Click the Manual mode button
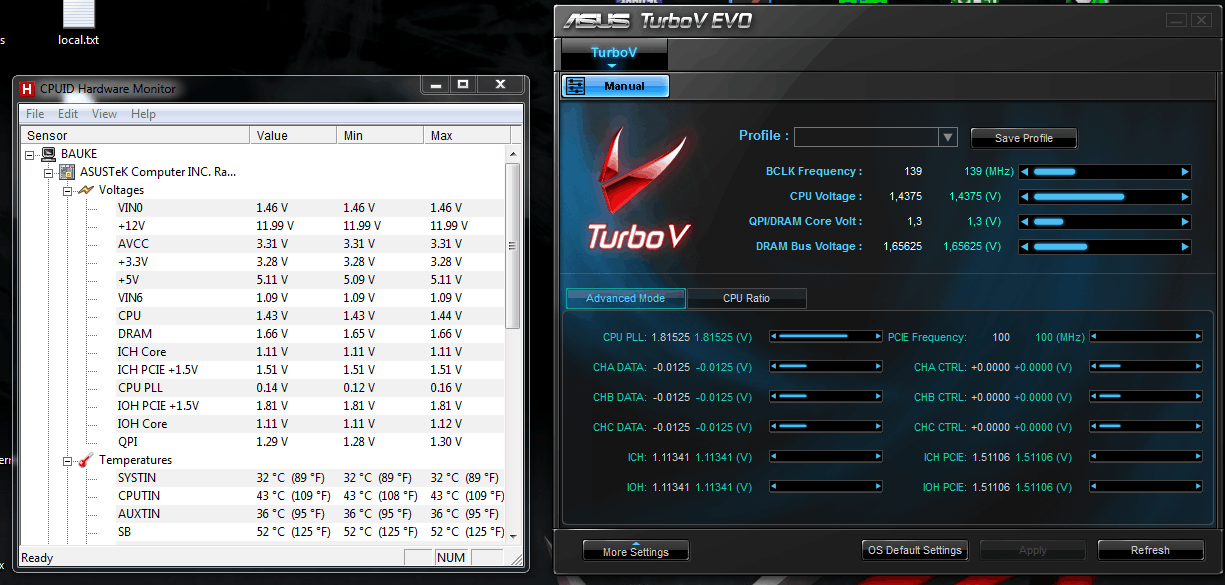Viewport: 1225px width, 585px height. click(615, 86)
